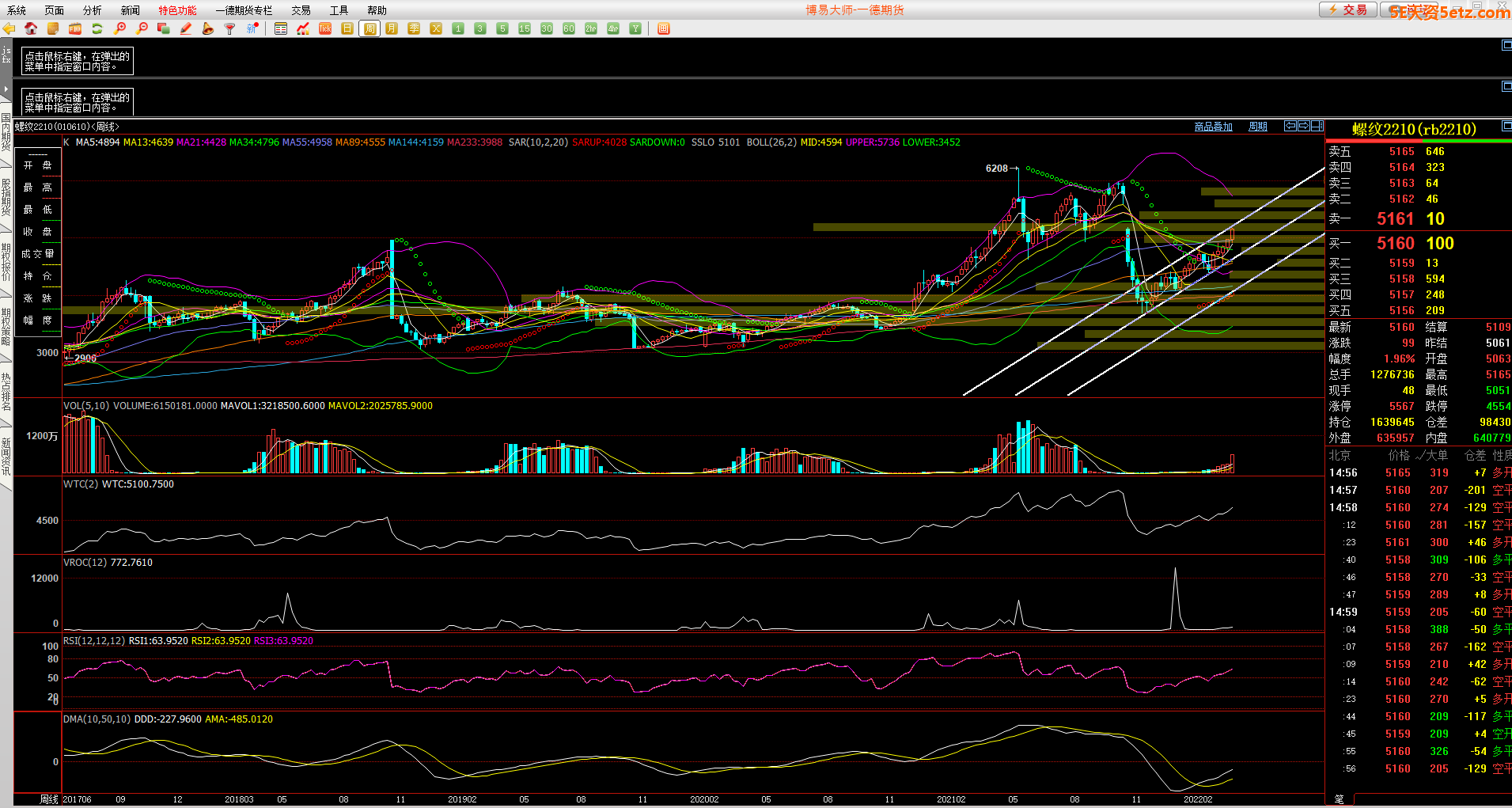Viewport: 1512px width, 808px height.
Task: Click the orange 回 icon in toolbar
Action: pos(664,28)
